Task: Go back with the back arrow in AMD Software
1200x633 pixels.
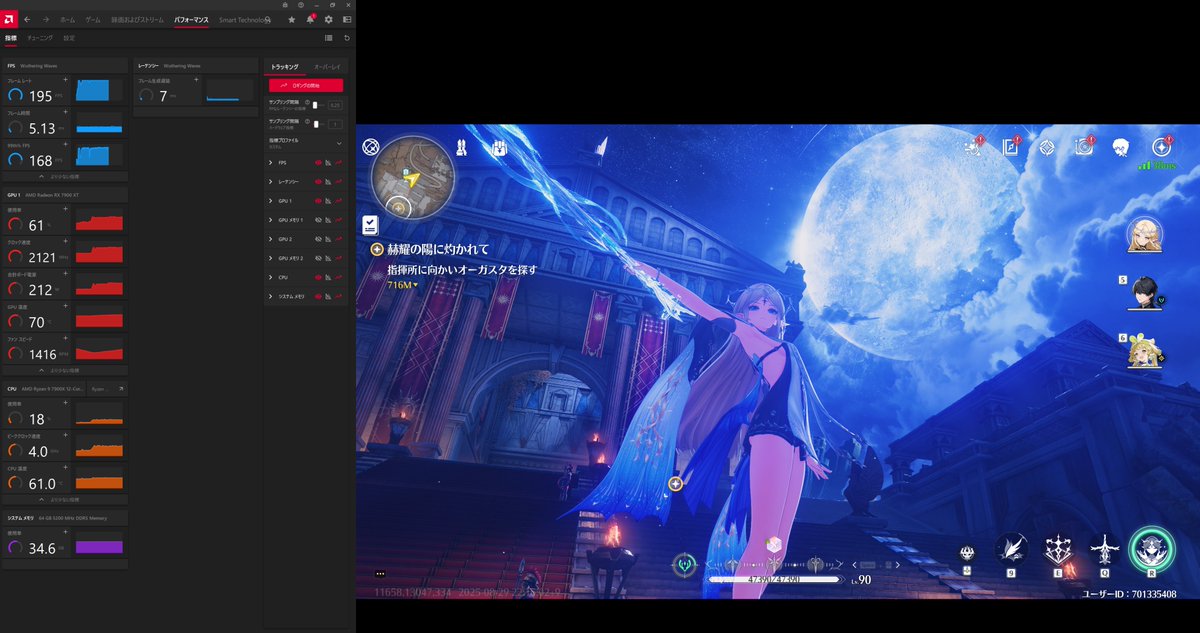Action: click(x=27, y=19)
